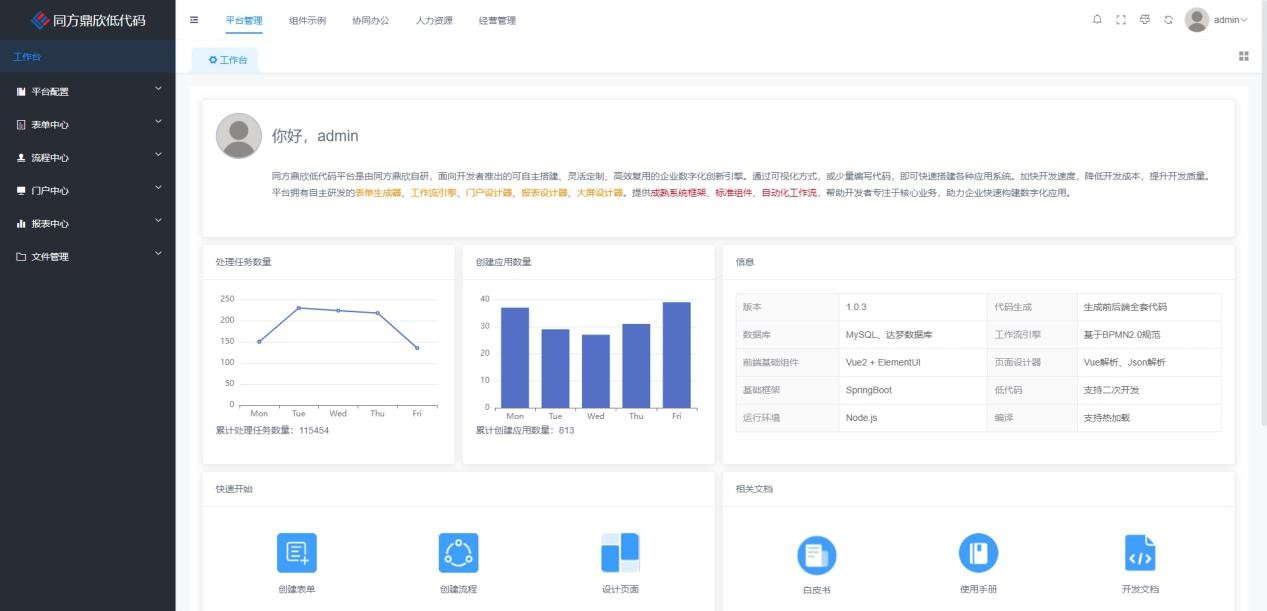Expand the 平台配置 sidebar menu
Image resolution: width=1267 pixels, height=611 pixels.
coord(87,91)
